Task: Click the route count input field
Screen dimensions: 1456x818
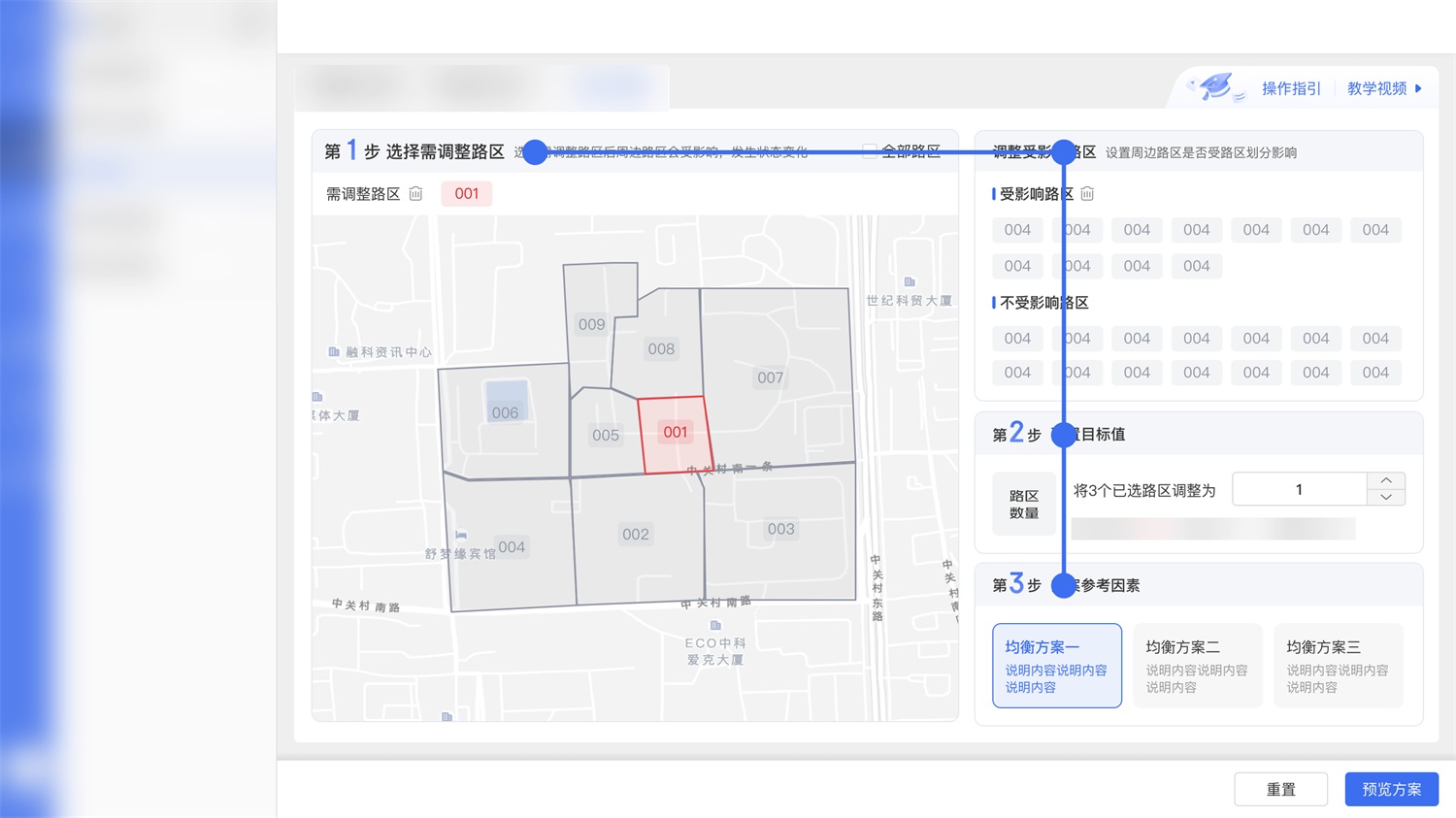Action: click(x=1300, y=489)
